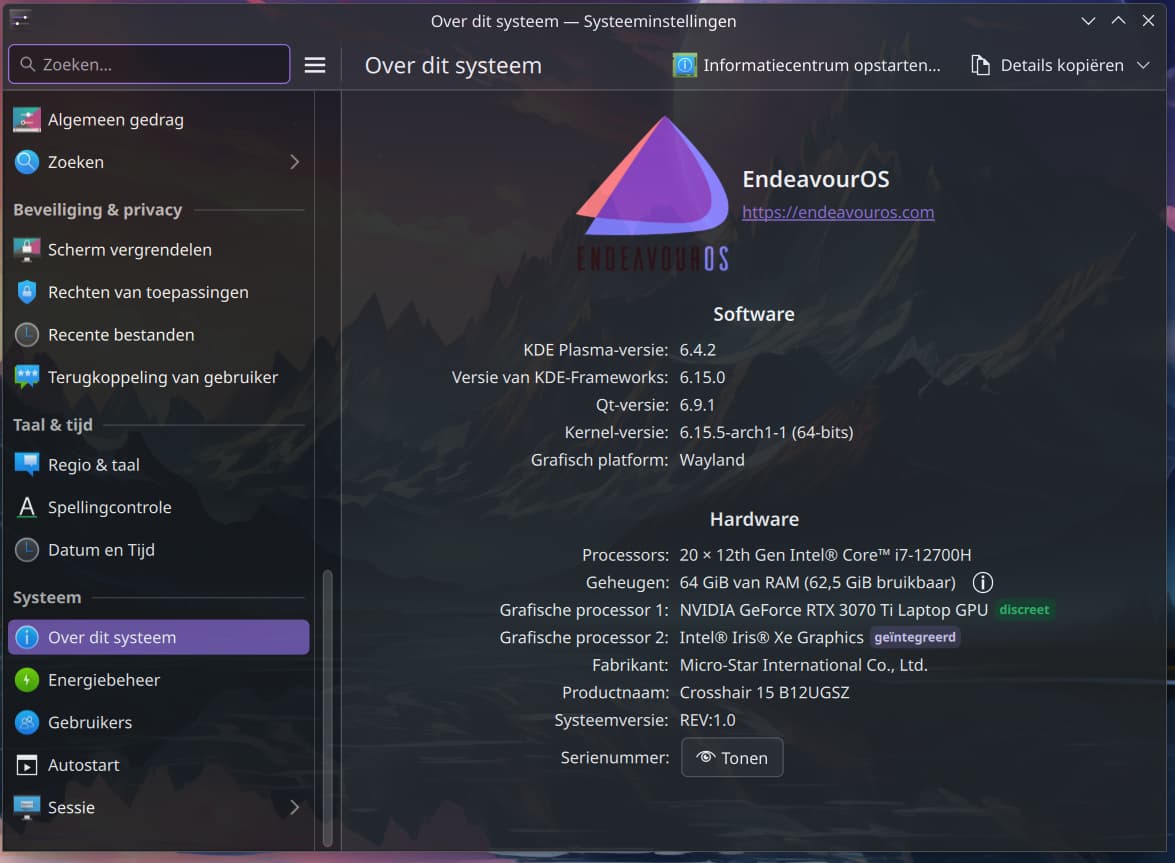Click Intel Iris Xe Graphics text

tap(771, 638)
